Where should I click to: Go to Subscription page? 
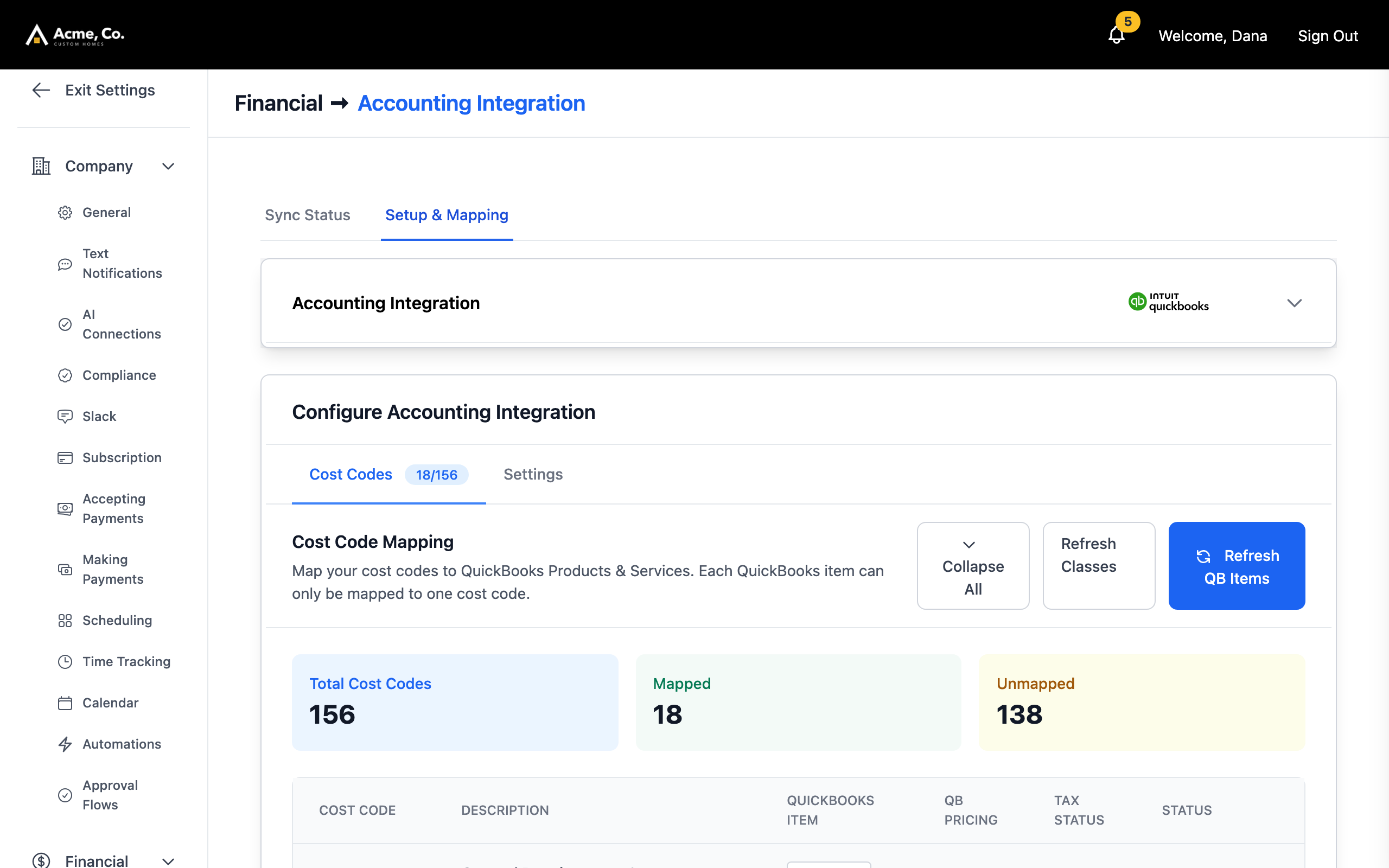click(122, 457)
